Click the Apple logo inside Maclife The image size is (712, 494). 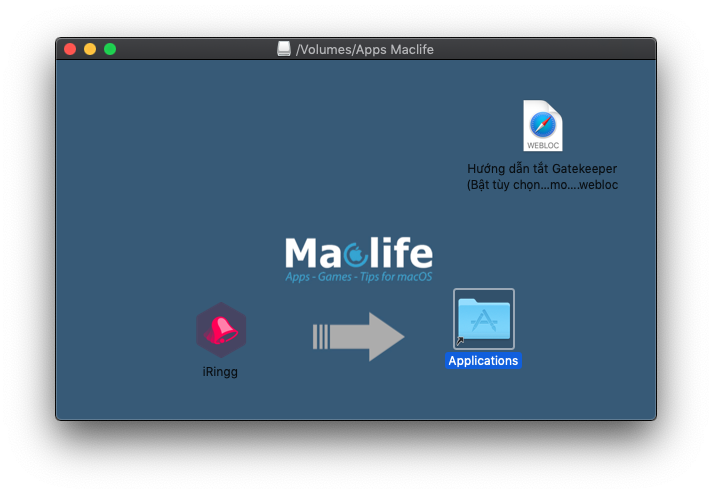pyautogui.click(x=356, y=254)
